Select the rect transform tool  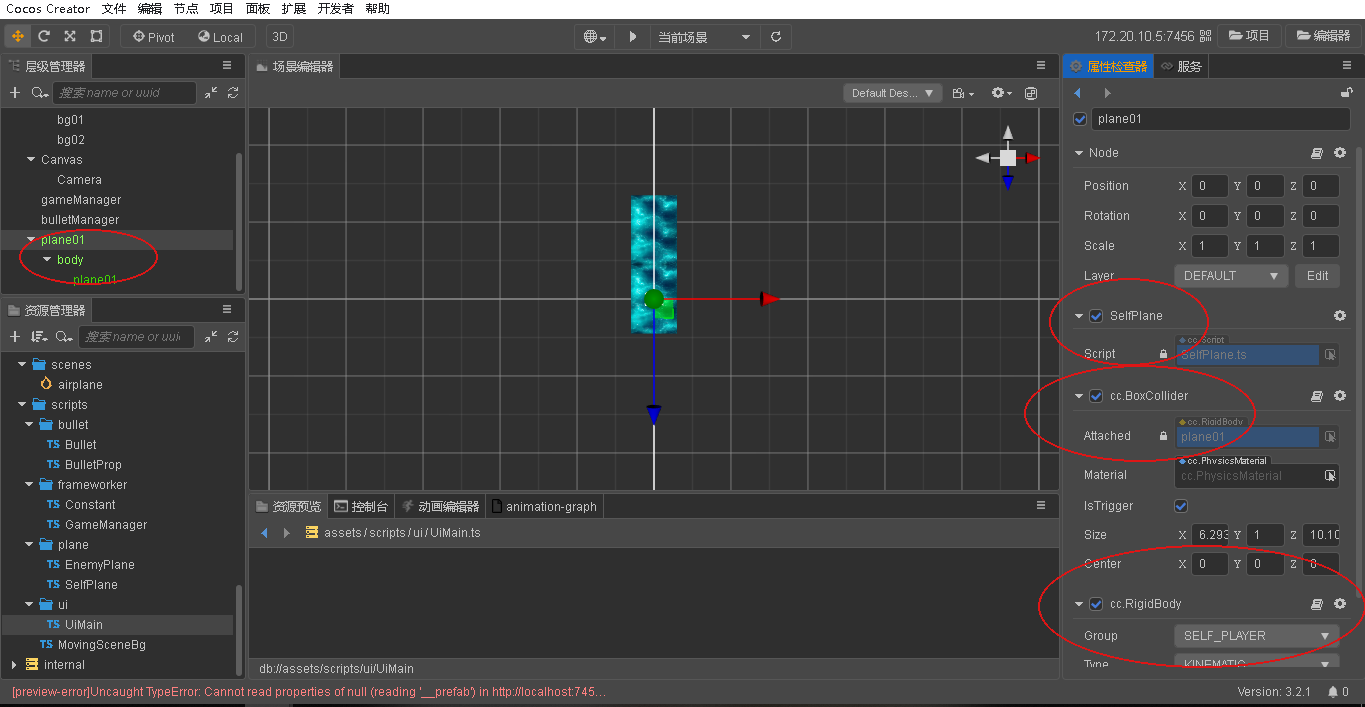point(96,37)
